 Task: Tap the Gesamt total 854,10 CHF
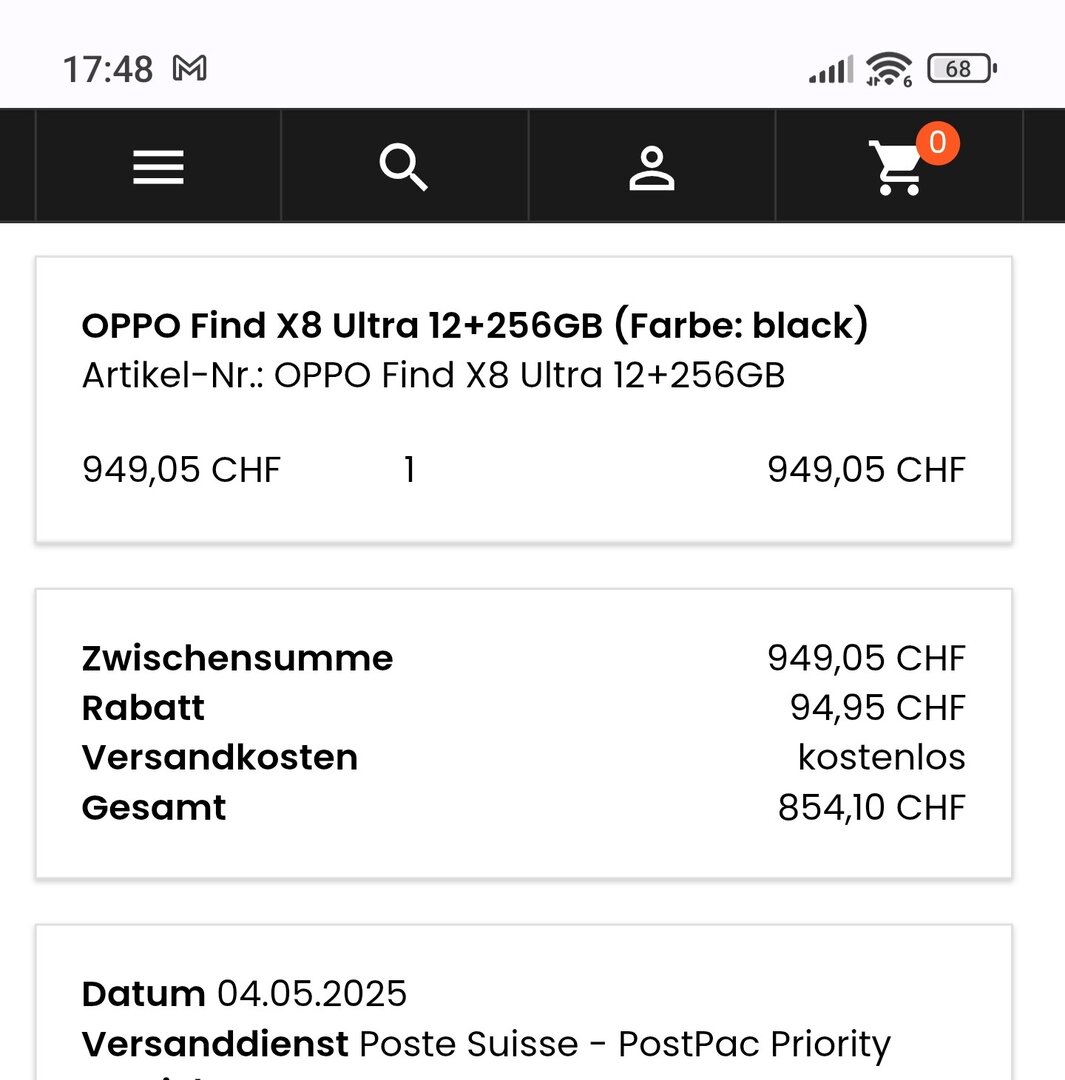(x=871, y=807)
